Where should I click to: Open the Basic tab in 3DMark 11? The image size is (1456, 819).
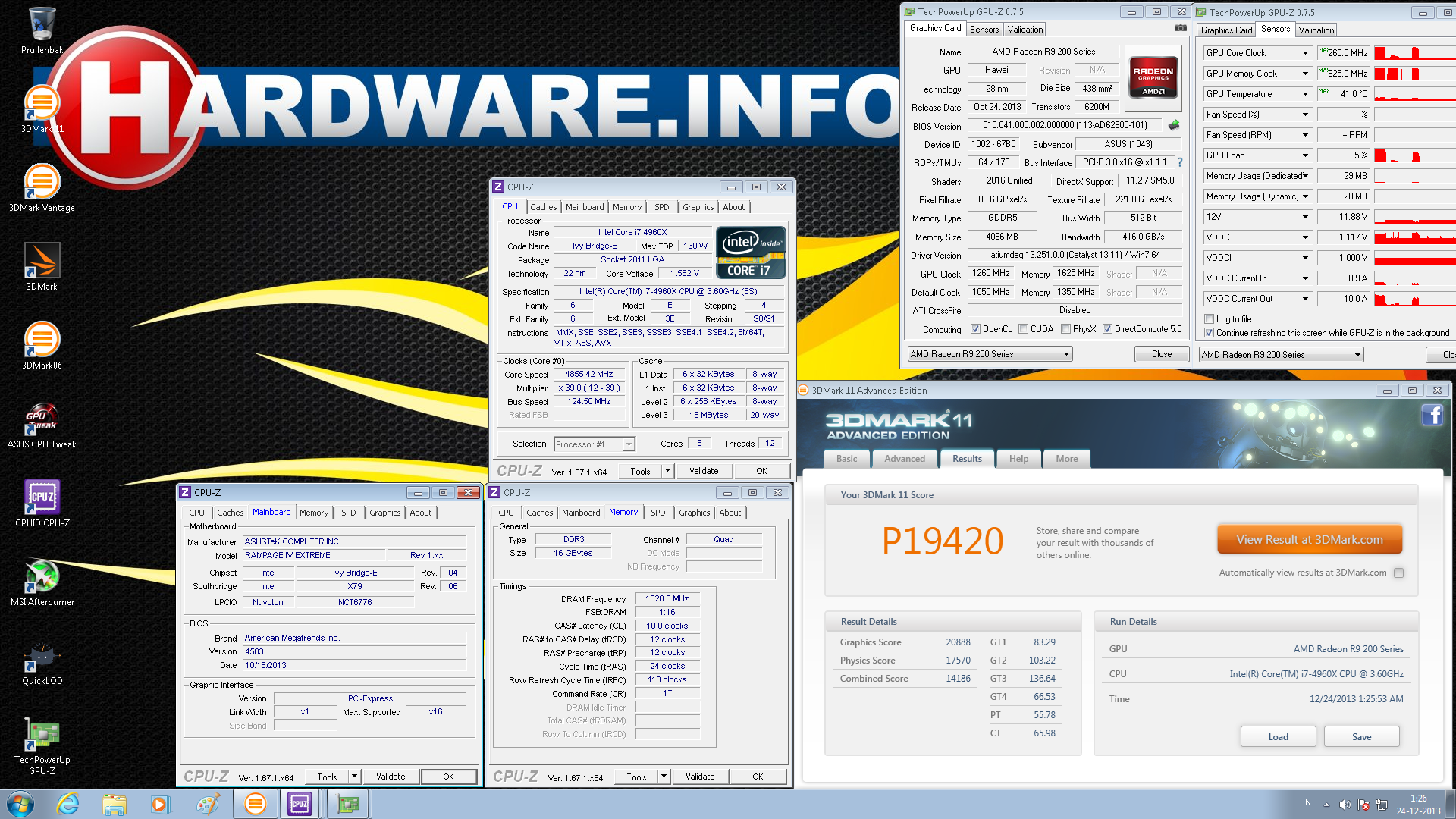[x=846, y=459]
